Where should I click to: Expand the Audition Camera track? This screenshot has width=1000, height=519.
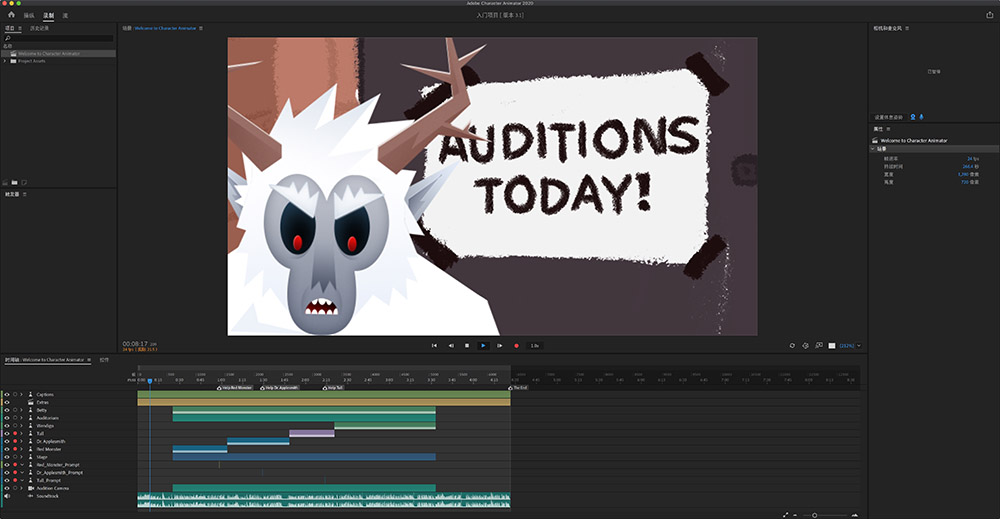[x=21, y=488]
